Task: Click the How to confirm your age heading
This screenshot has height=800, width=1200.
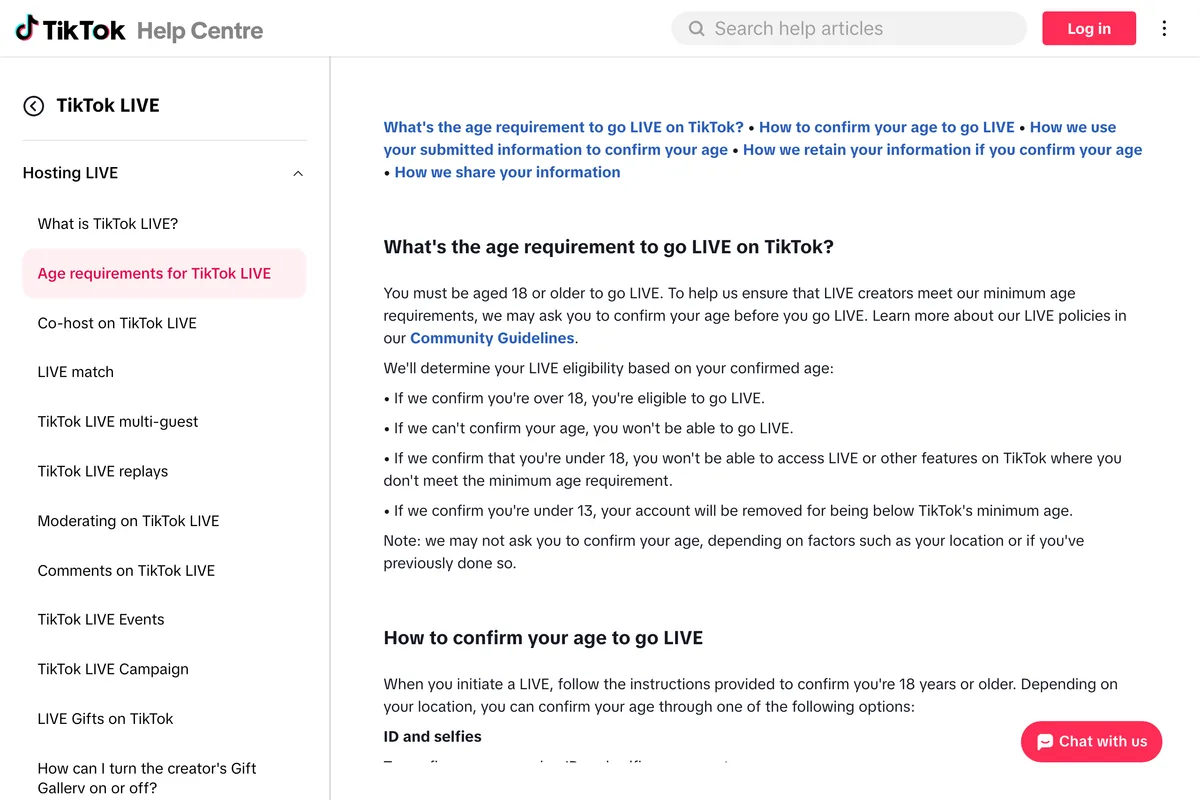Action: point(543,638)
